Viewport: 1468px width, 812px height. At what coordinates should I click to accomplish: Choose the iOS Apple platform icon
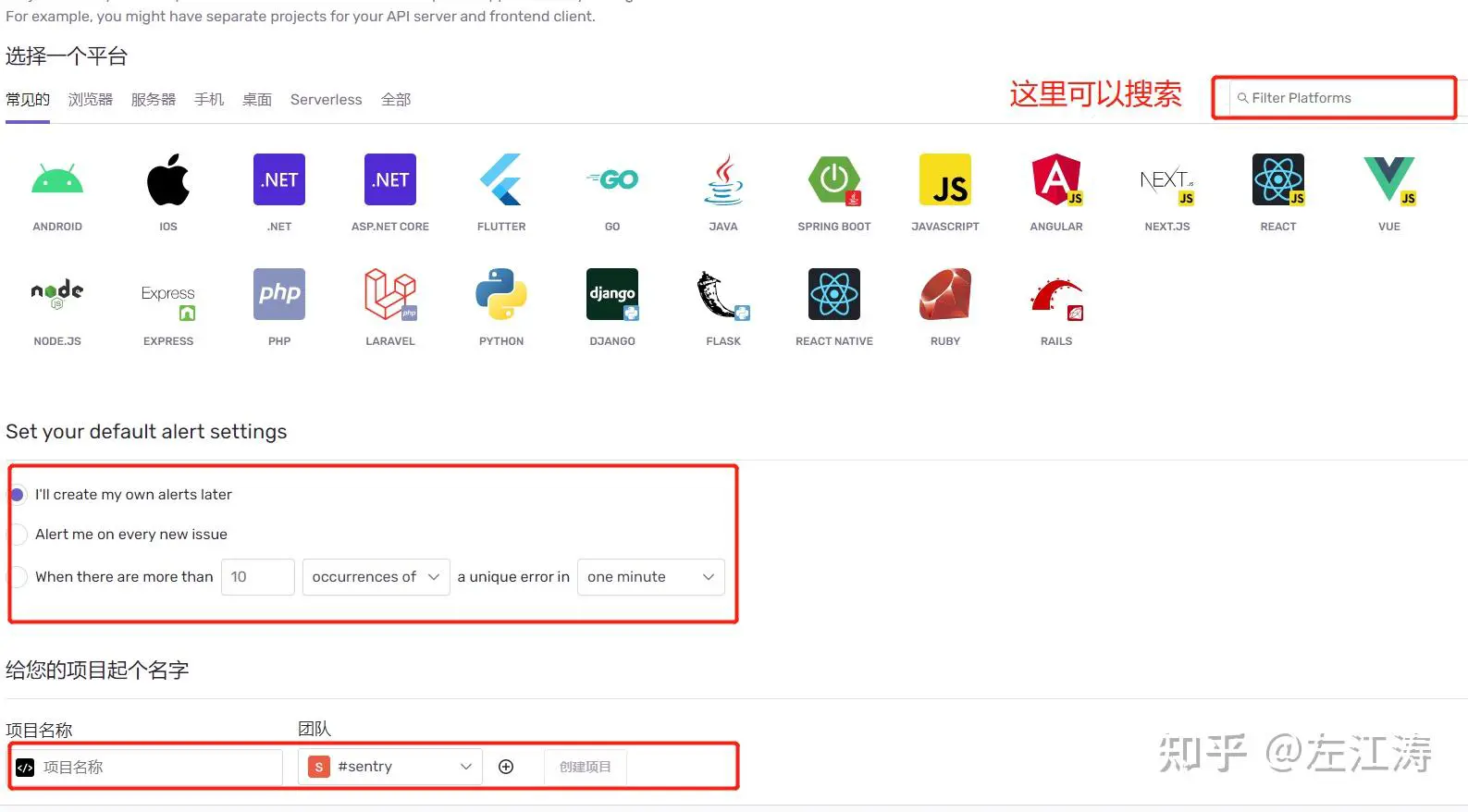click(168, 180)
